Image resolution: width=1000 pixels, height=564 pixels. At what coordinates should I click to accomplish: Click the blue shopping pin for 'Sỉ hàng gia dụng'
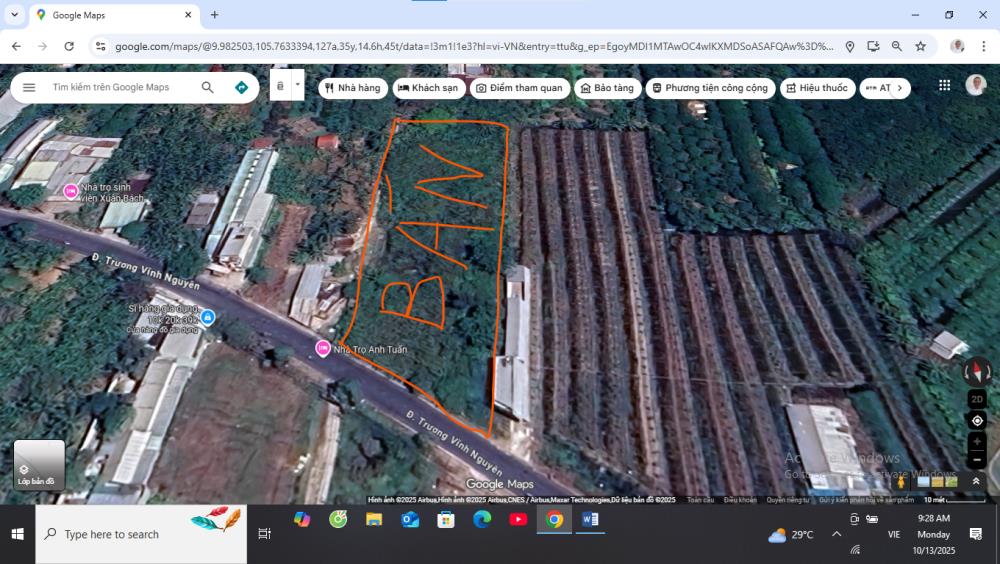(x=207, y=316)
